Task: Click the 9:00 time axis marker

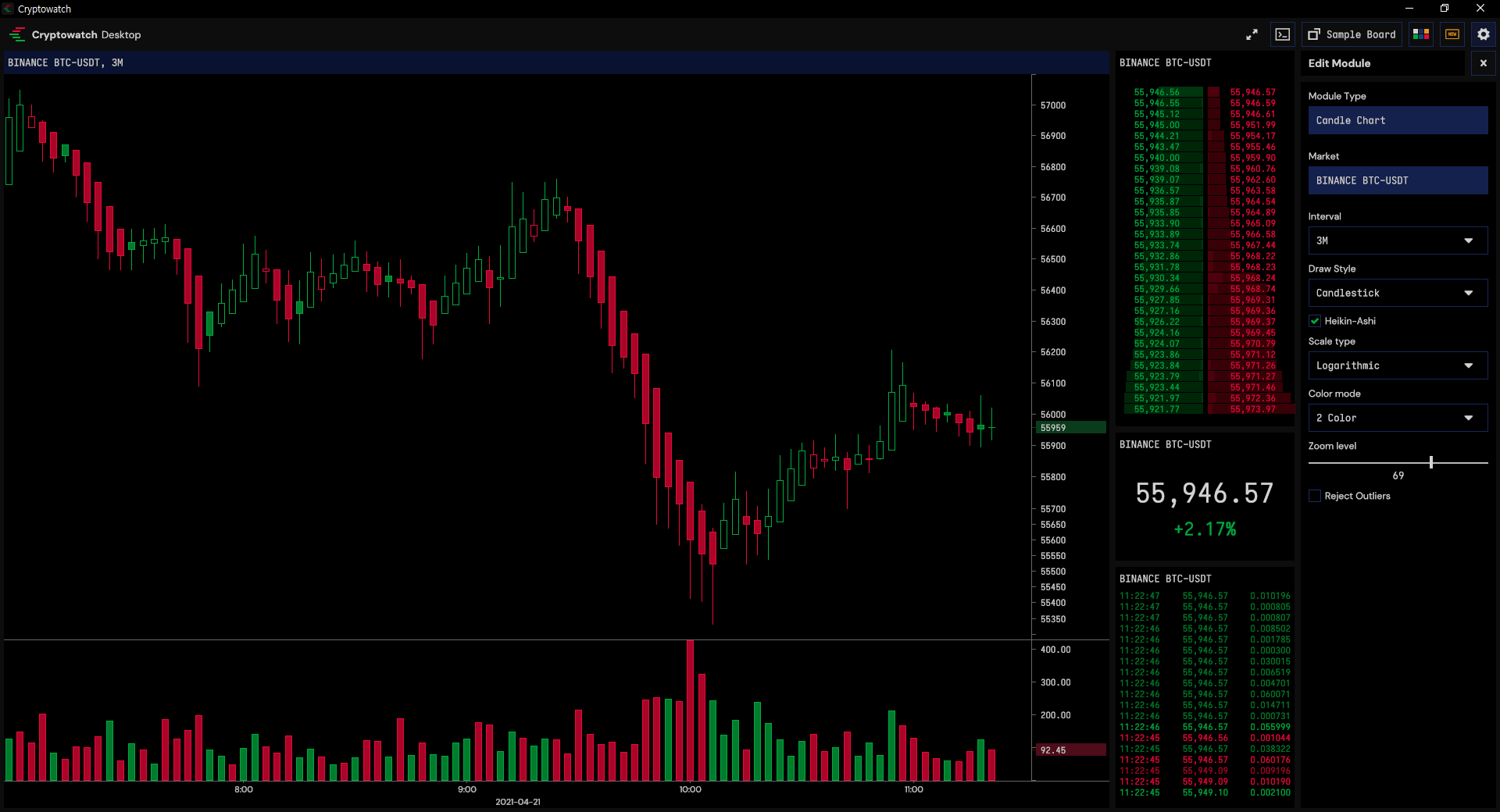Action: pos(467,789)
